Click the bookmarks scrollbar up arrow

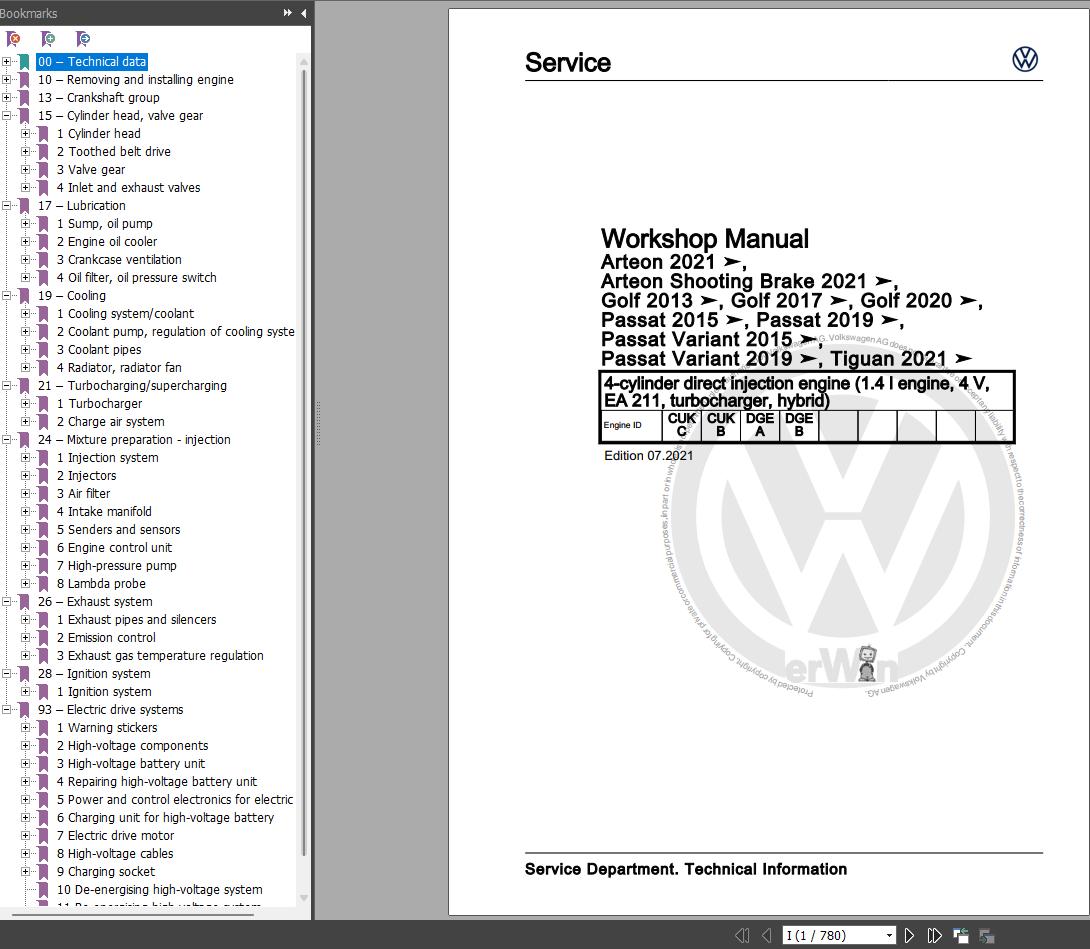(x=304, y=62)
